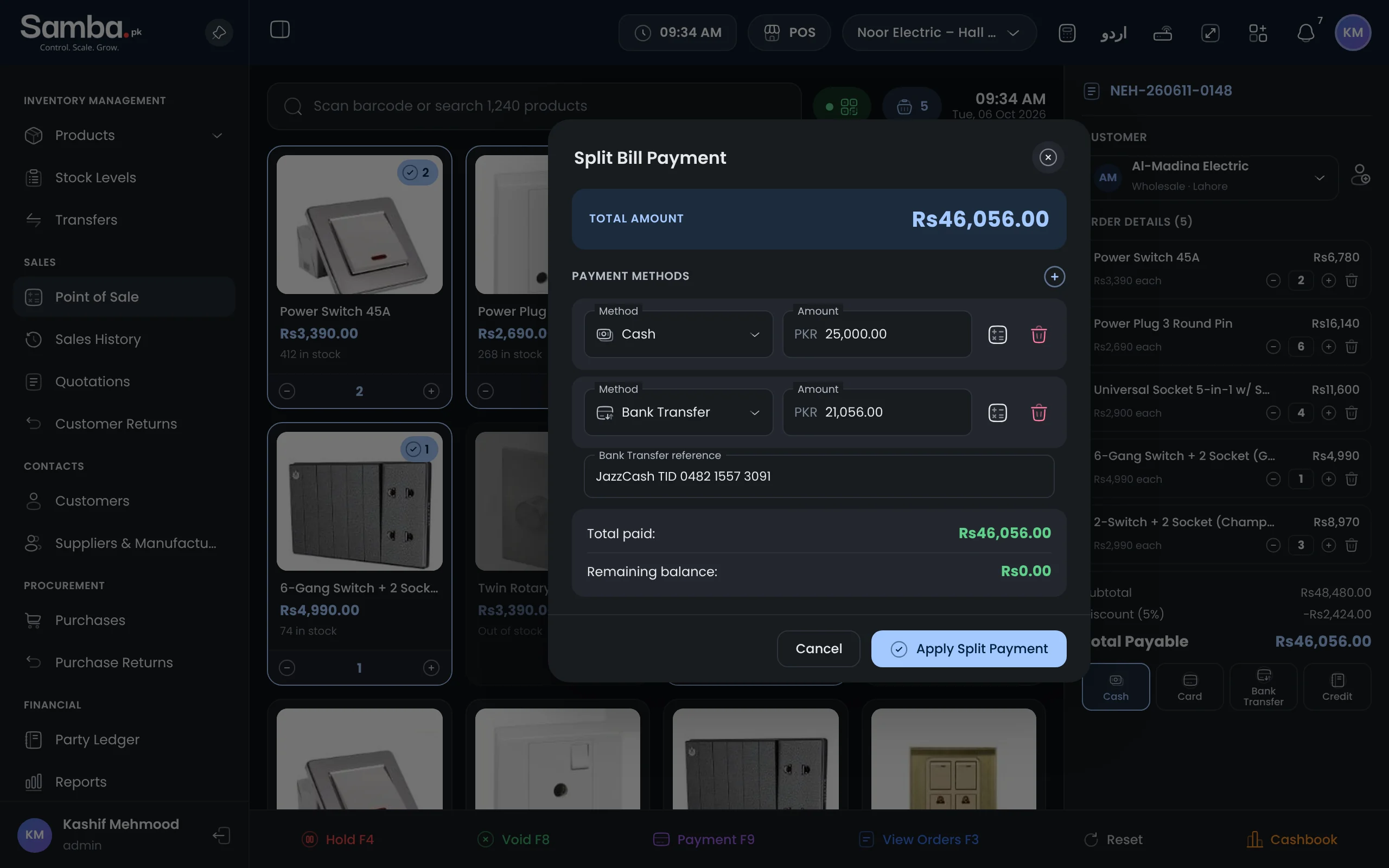Viewport: 1389px width, 868px height.
Task: Open calculator for Cash amount
Action: [998, 335]
